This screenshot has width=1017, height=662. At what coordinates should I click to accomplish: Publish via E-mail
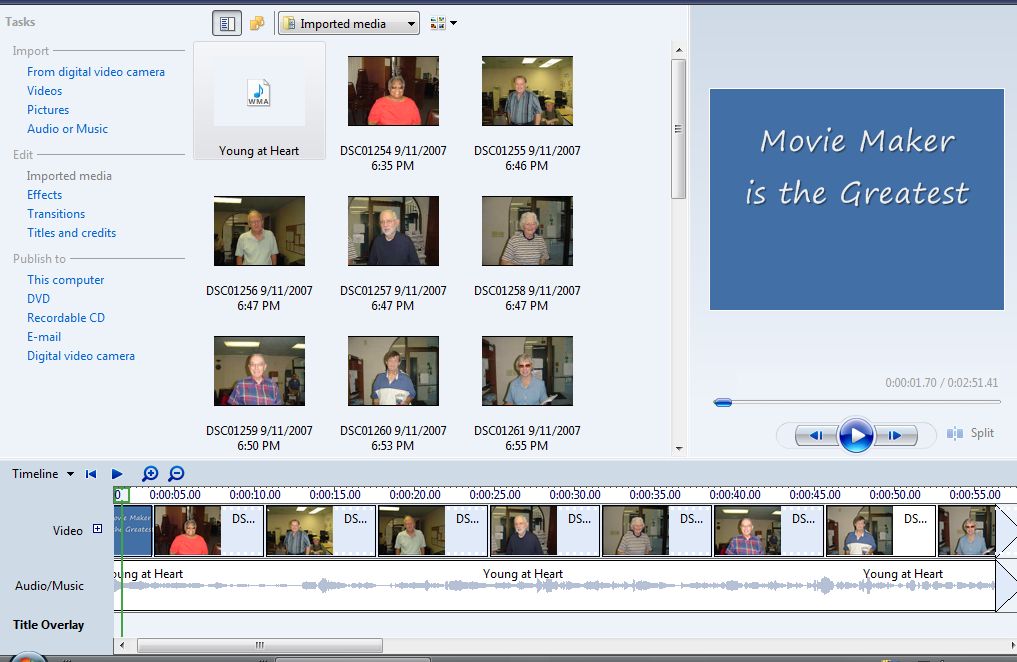tap(44, 337)
